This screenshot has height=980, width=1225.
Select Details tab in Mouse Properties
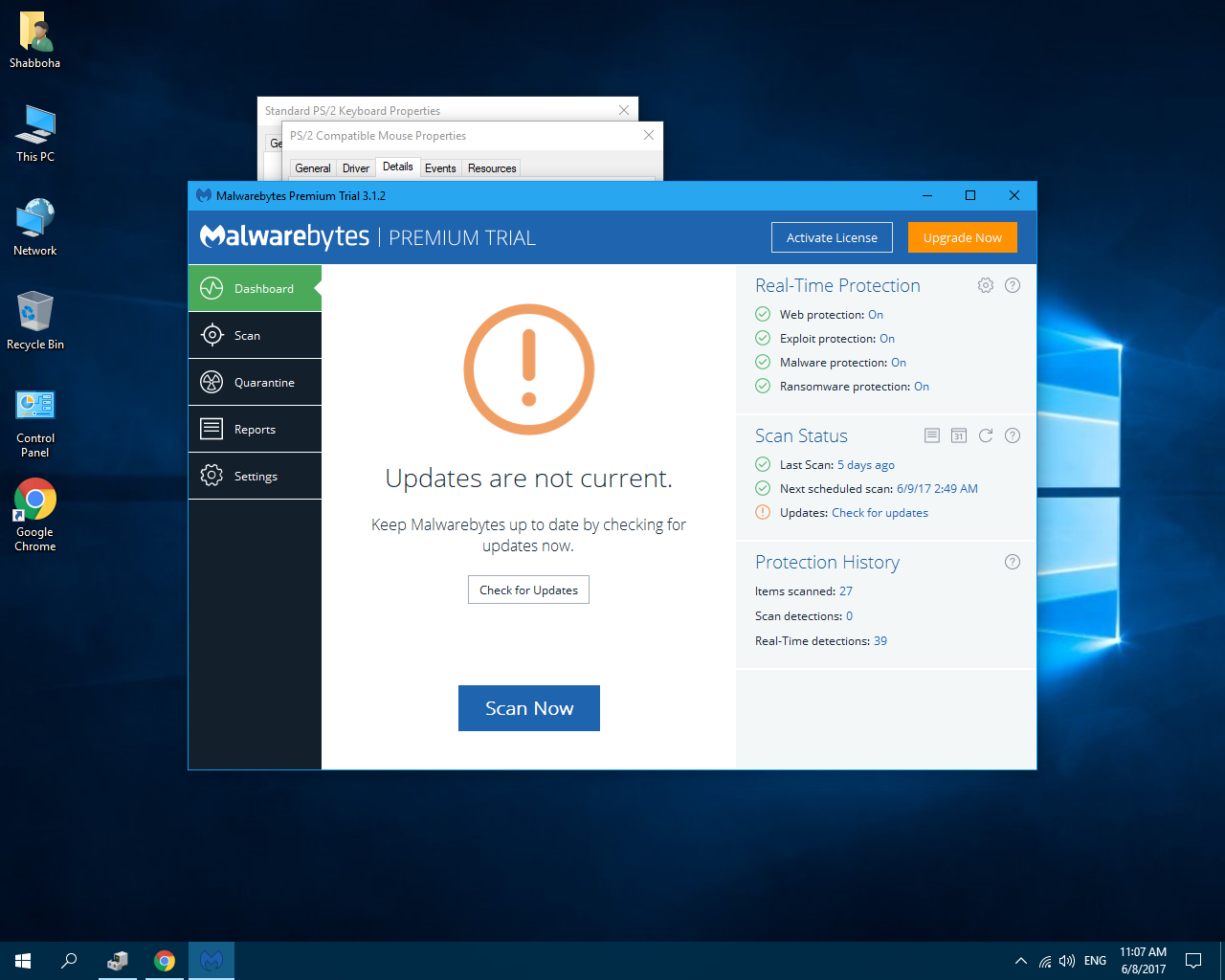click(x=398, y=167)
